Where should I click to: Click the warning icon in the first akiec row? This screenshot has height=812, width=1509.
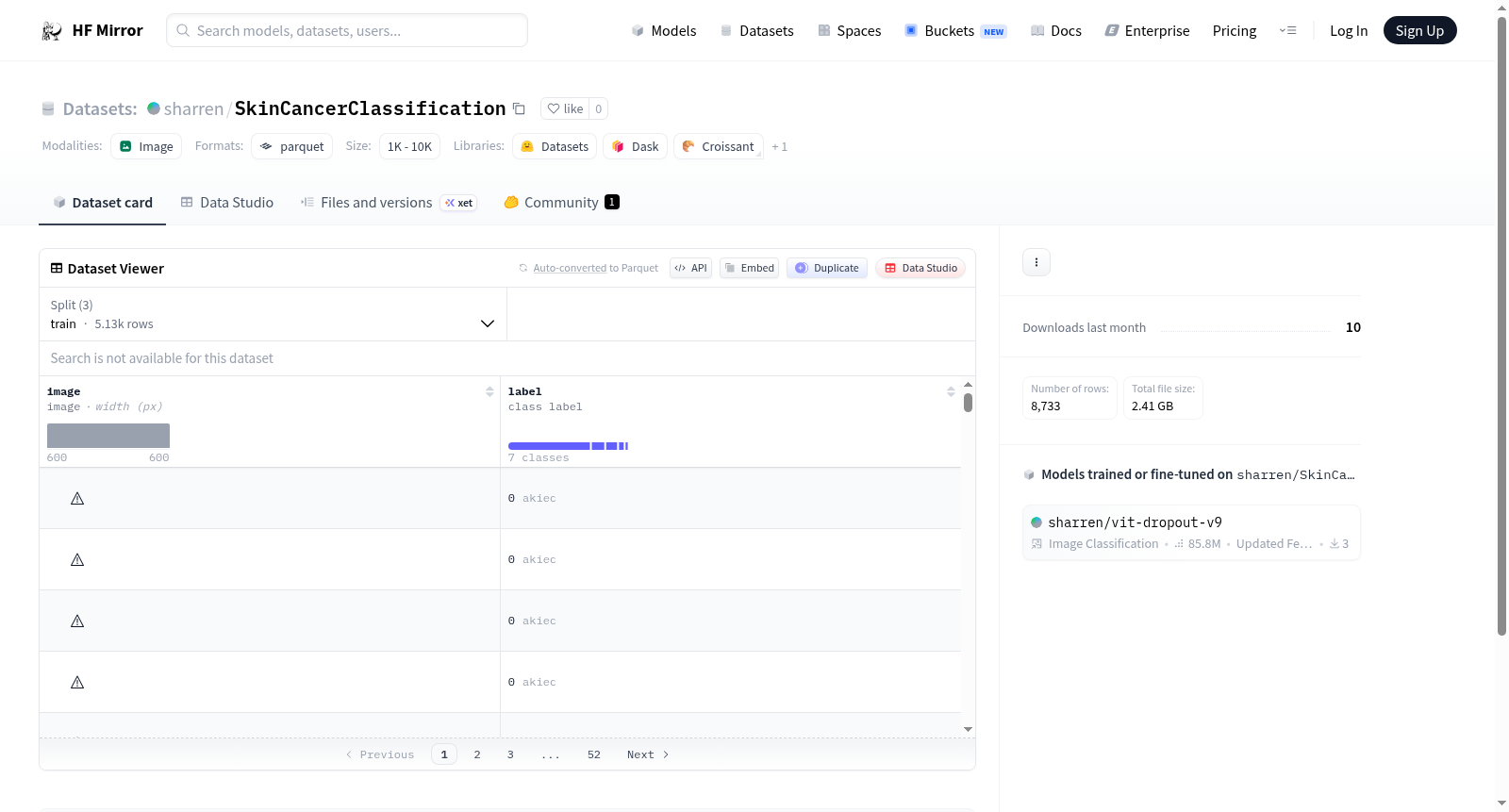pos(77,498)
